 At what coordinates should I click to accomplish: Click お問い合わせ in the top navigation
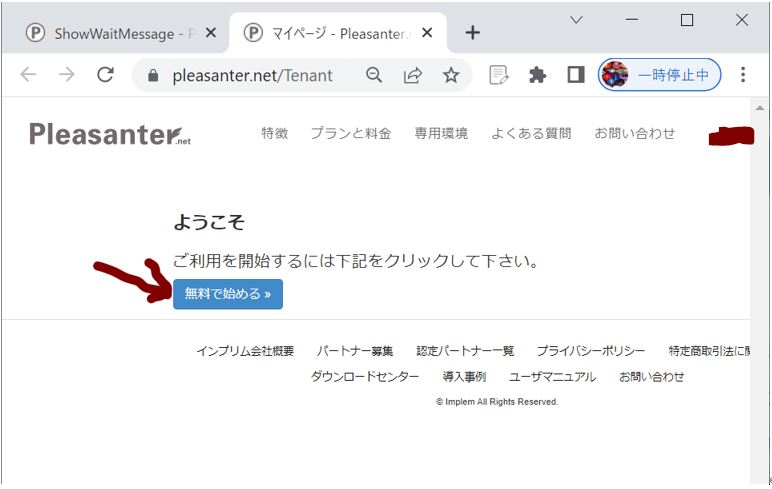(635, 133)
